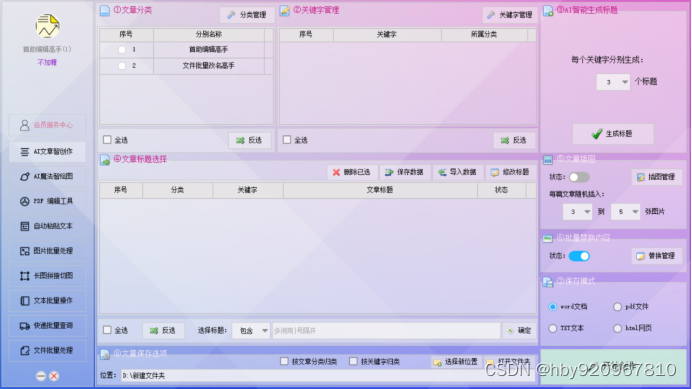Click the 导入数据 button
This screenshot has height=389, width=692.
pos(458,172)
